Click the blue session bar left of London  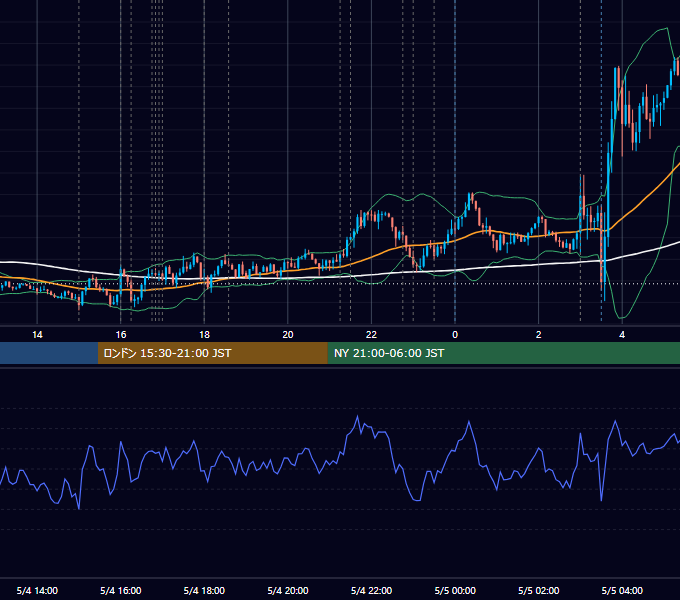pos(49,353)
